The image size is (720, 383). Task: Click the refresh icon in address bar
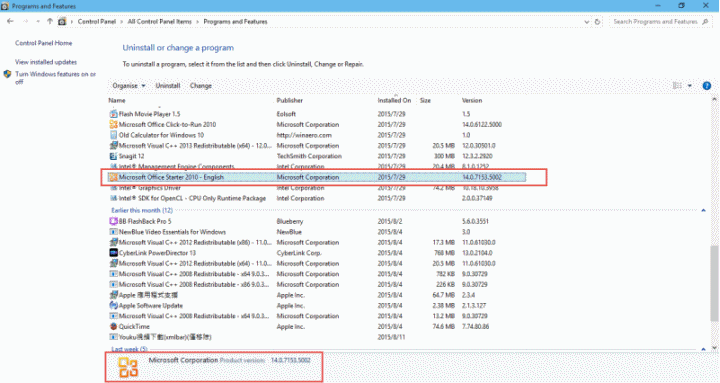[597, 22]
